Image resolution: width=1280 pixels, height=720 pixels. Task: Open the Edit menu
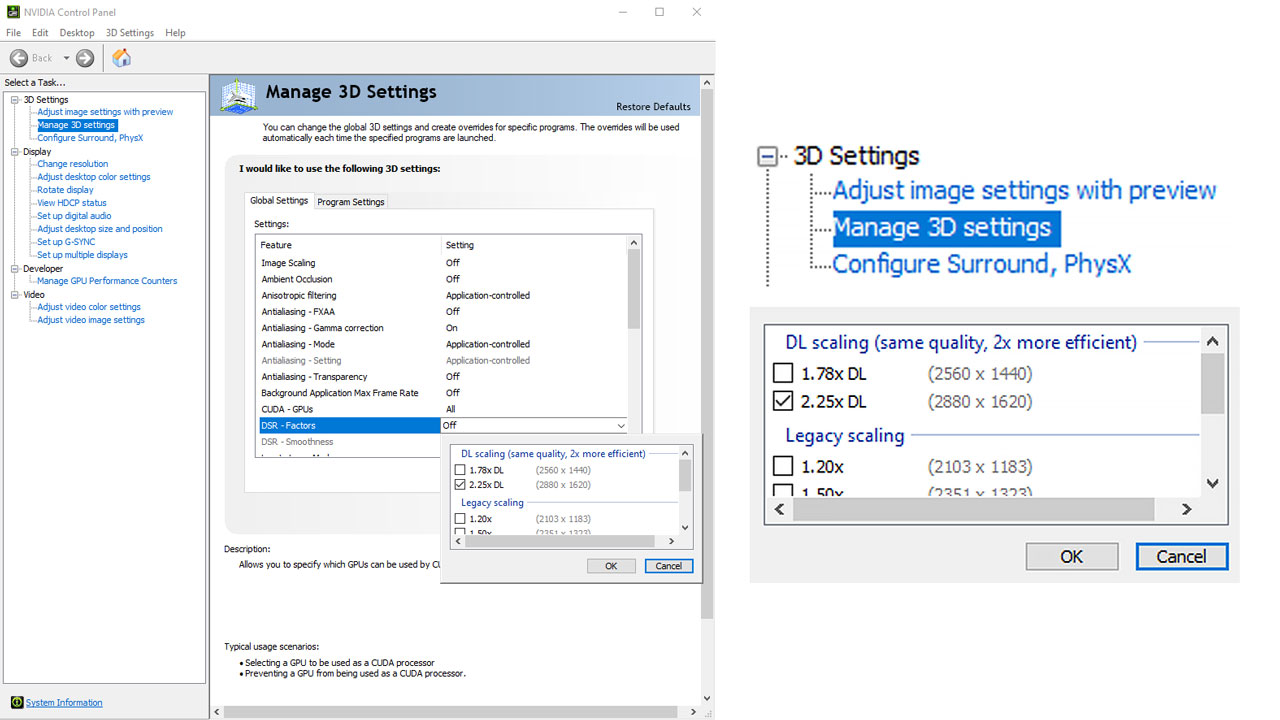pos(40,33)
